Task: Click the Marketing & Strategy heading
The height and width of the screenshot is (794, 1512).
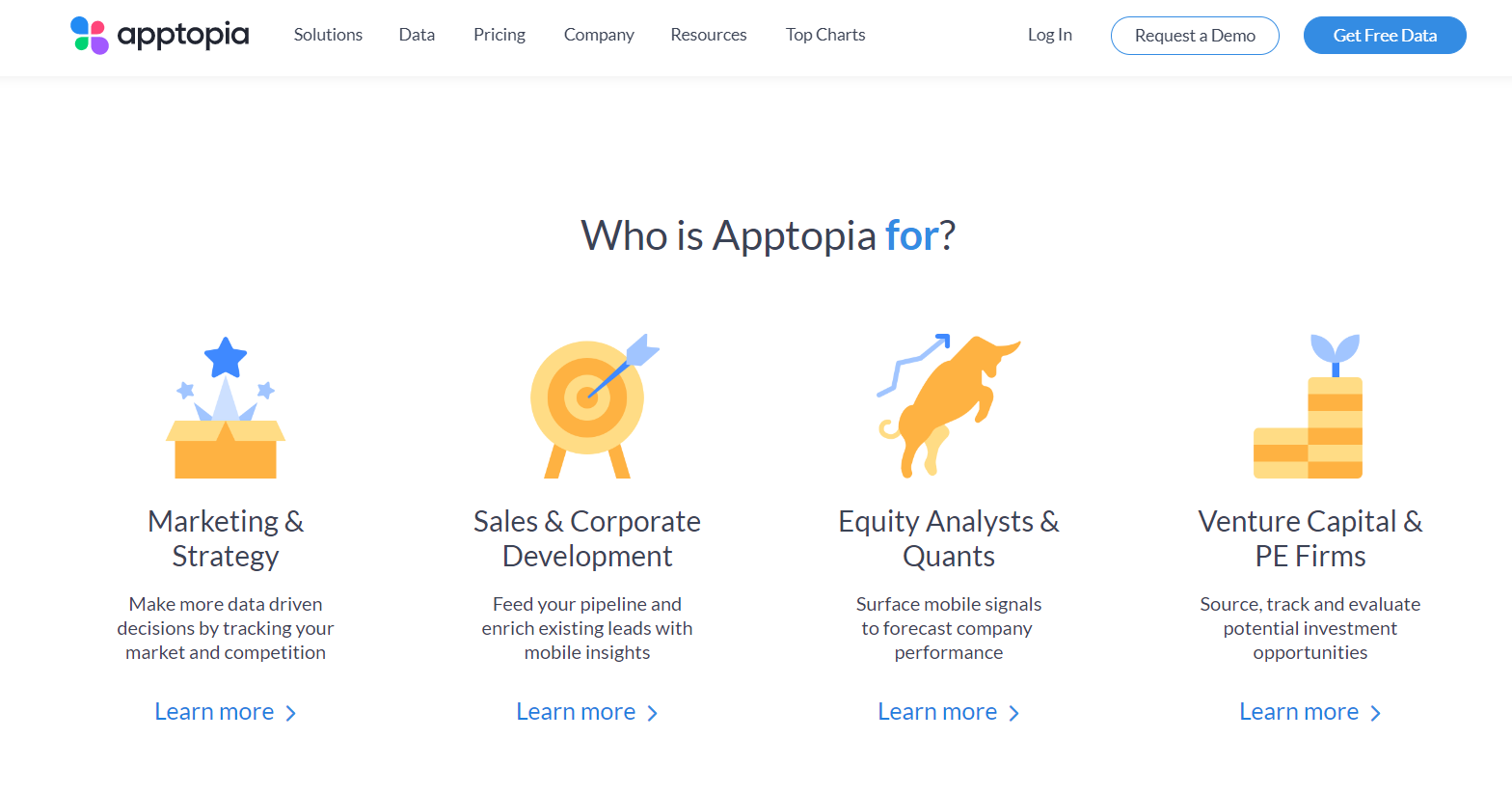Action: click(x=226, y=538)
